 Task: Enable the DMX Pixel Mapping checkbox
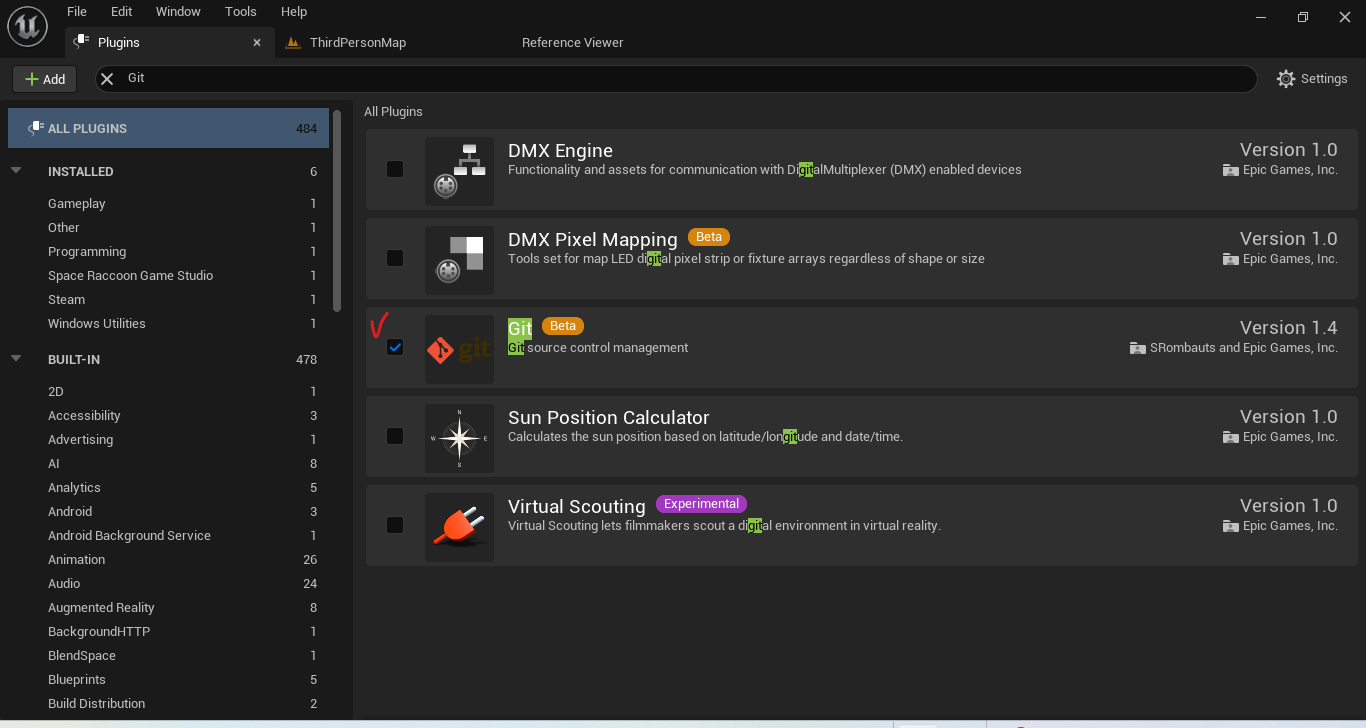tap(395, 258)
